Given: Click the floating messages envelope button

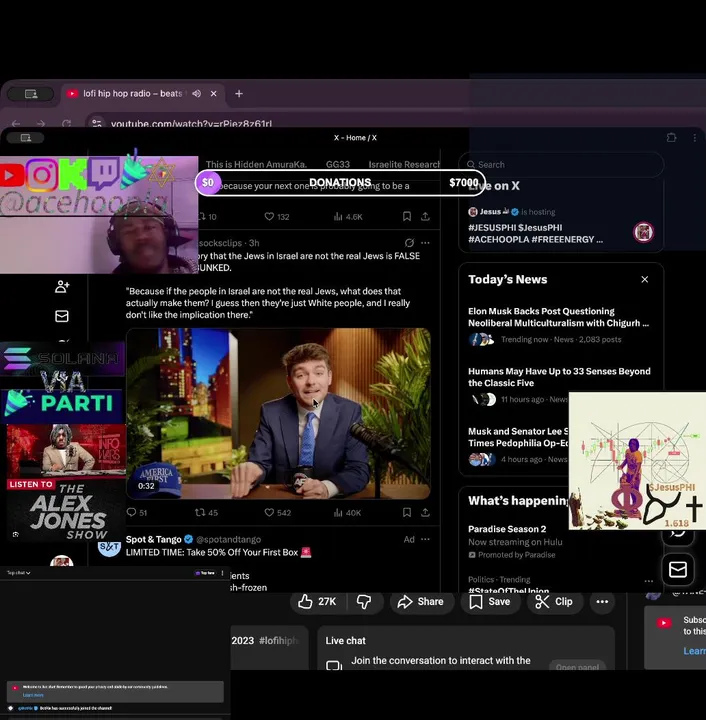Looking at the screenshot, I should click(x=678, y=569).
